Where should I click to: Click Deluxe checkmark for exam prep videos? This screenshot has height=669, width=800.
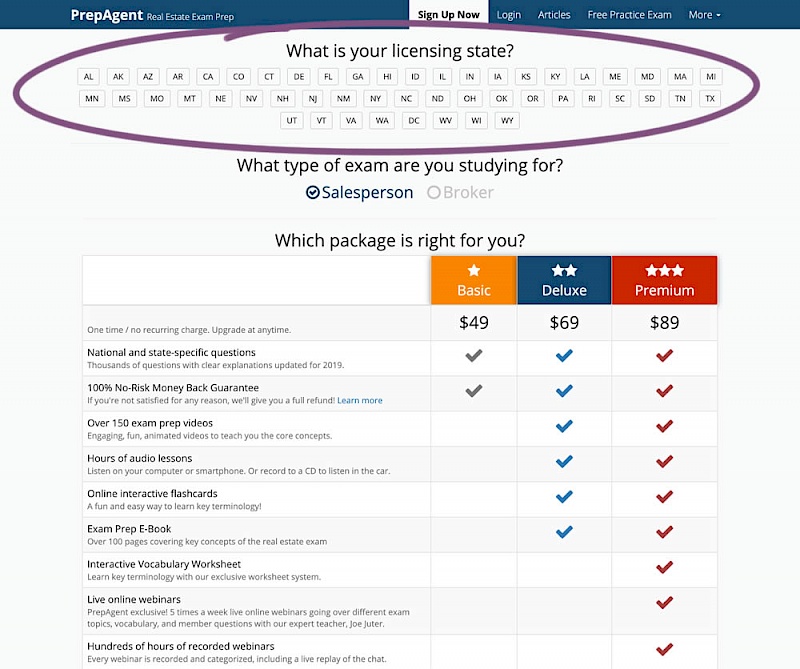pyautogui.click(x=564, y=427)
